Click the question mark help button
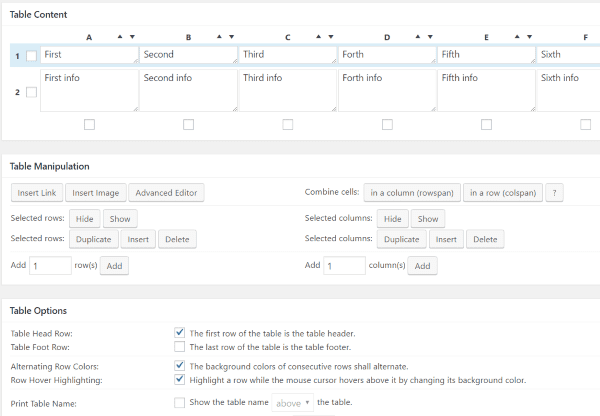600x416 pixels. 555,192
